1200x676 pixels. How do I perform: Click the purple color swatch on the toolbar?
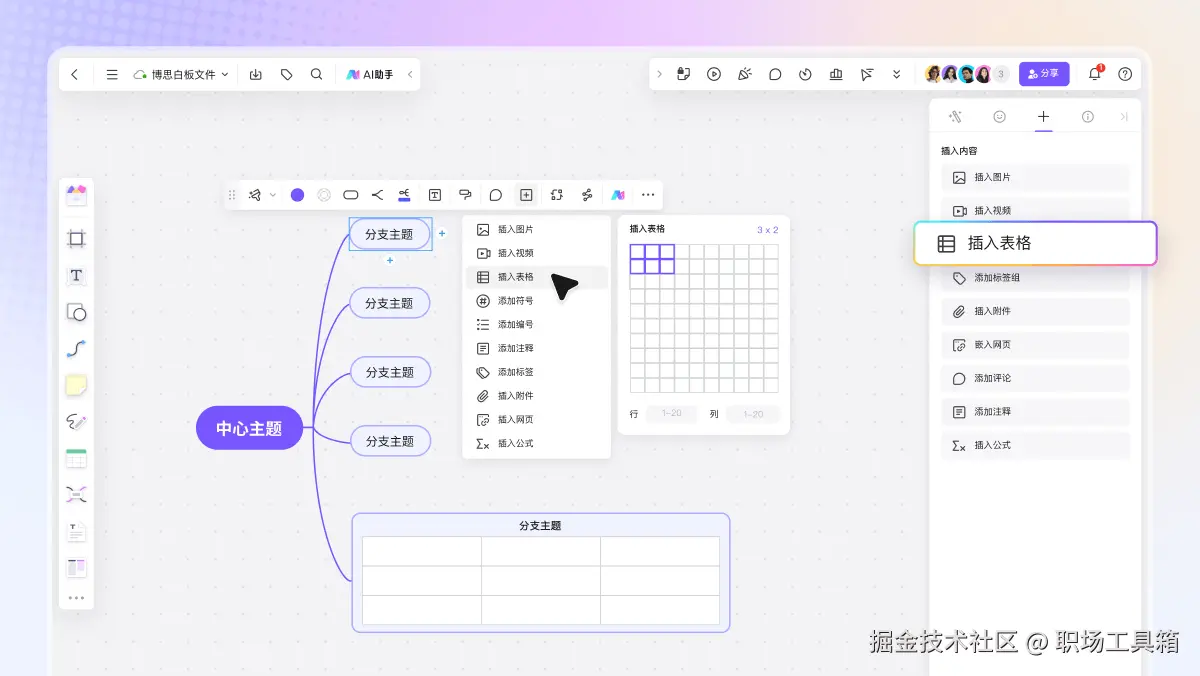[x=296, y=194]
